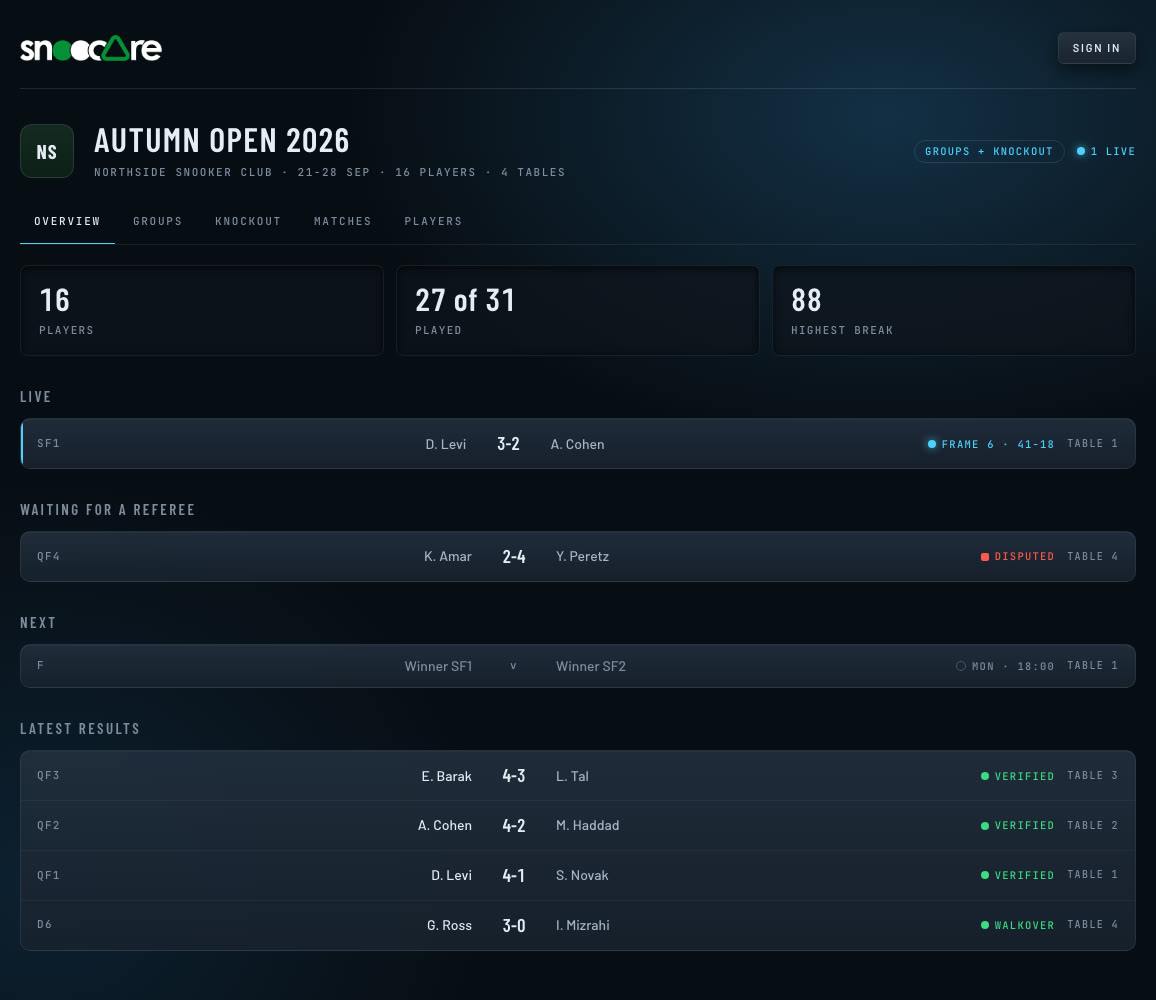
Task: Click the snoocare logo
Action: (91, 49)
